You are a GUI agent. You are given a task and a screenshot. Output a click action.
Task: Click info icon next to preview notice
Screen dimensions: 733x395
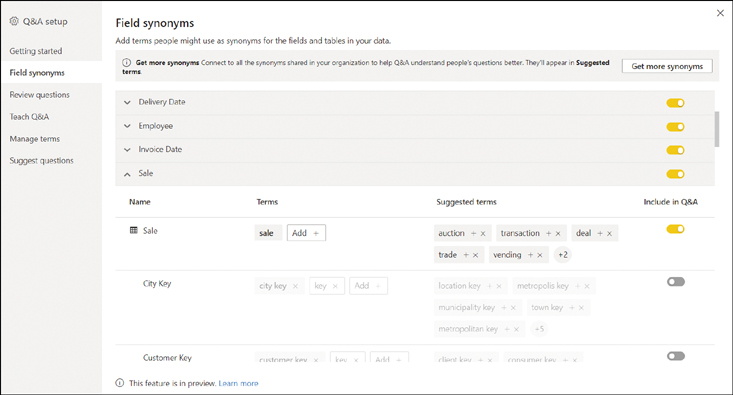120,383
